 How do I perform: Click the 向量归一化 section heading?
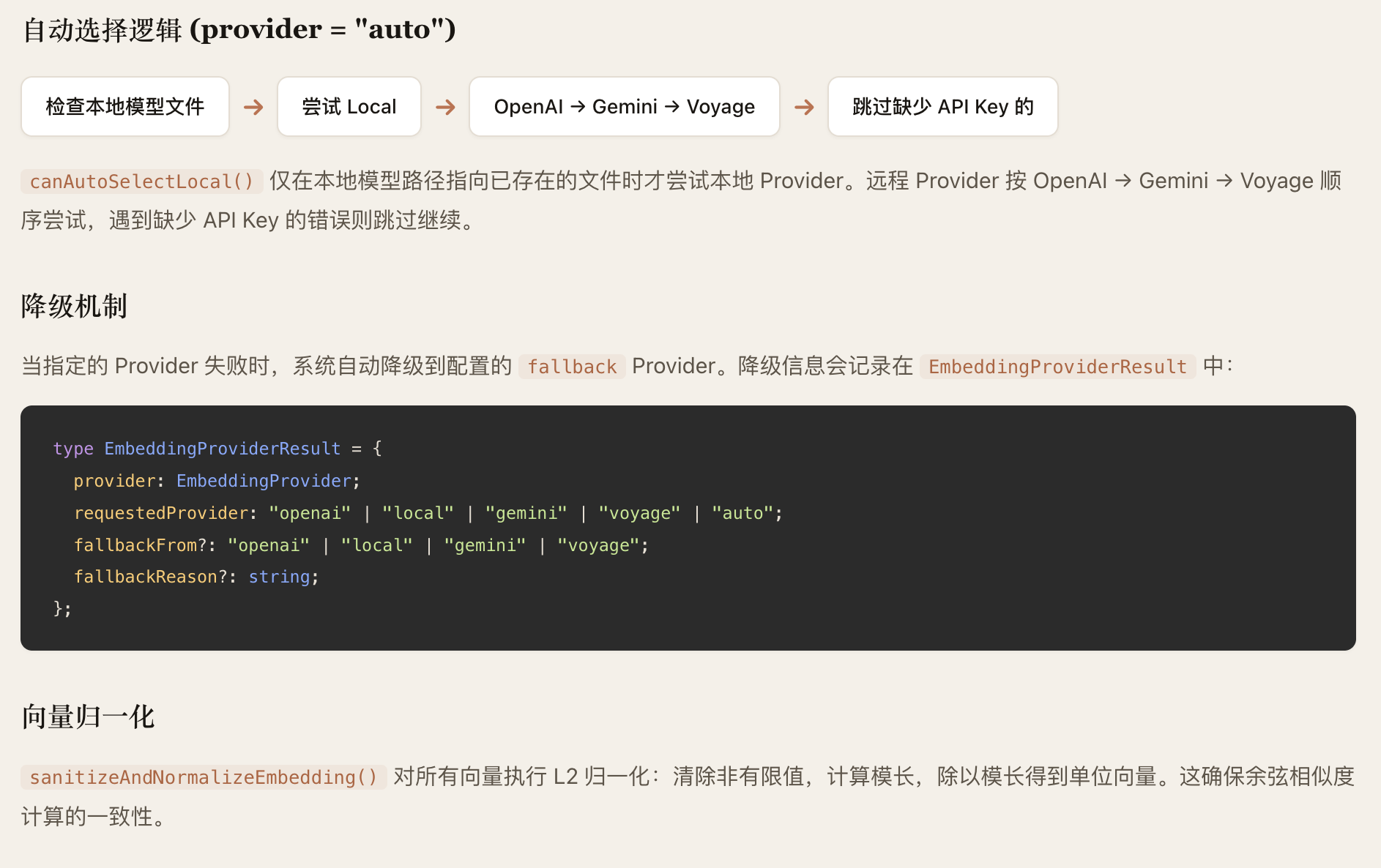[x=88, y=717]
